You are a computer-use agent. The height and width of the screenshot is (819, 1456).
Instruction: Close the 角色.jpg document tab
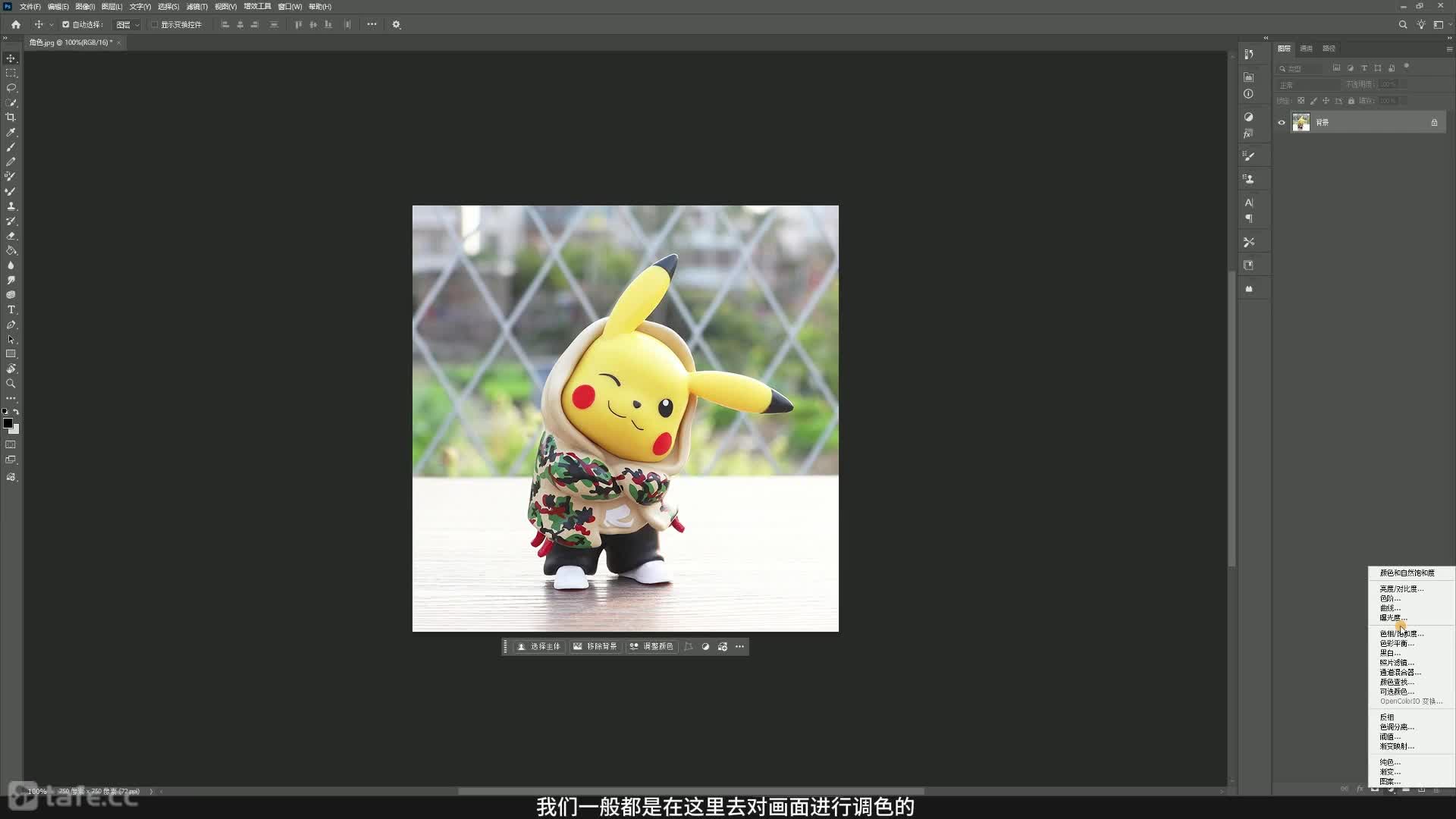(x=119, y=42)
